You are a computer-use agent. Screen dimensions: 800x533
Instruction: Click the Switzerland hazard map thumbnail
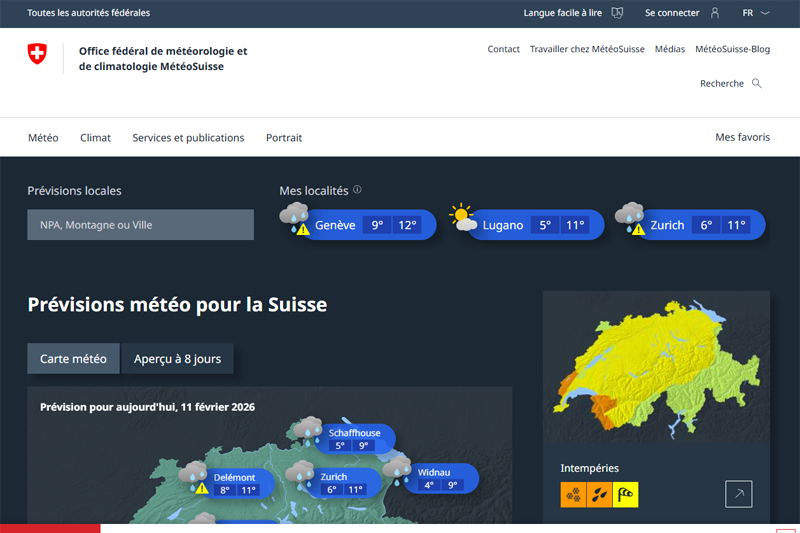point(656,367)
